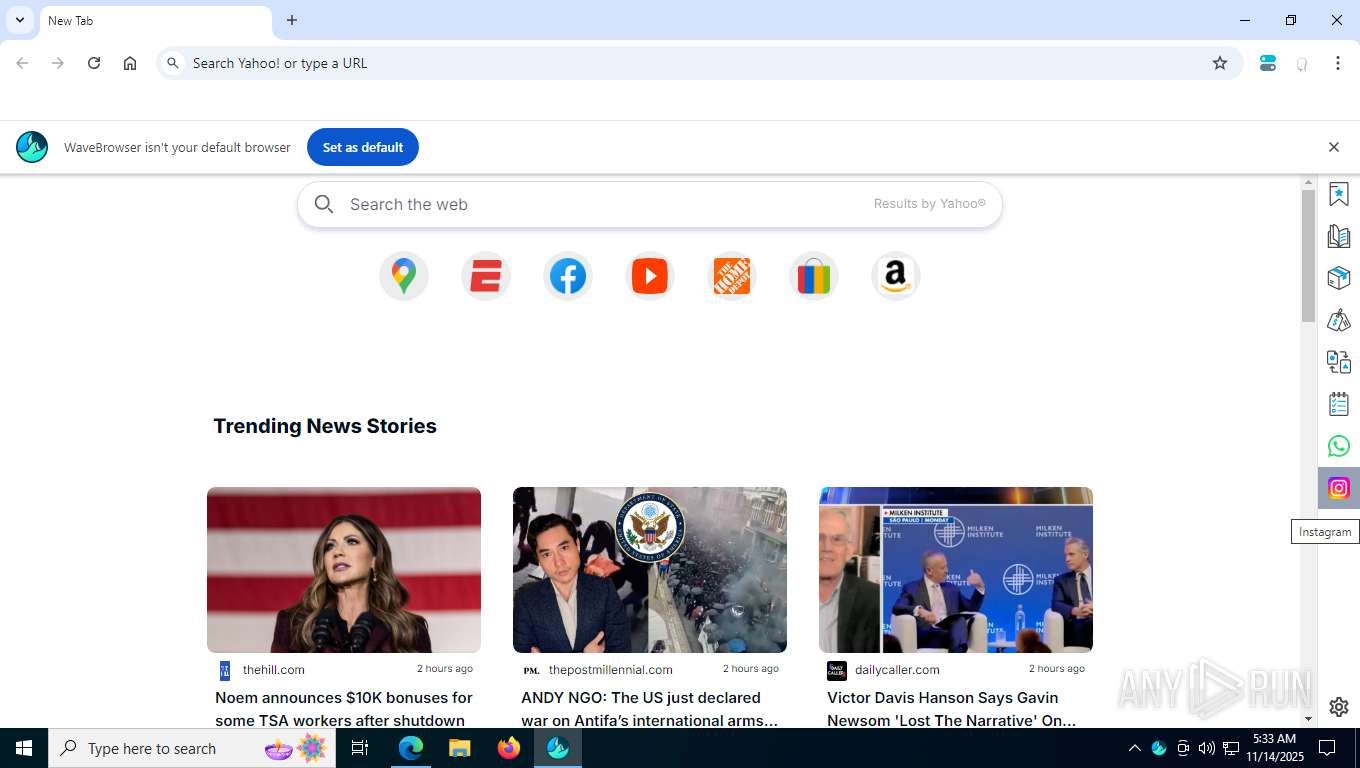Screen dimensions: 1360x768
Task: Click the taskbar search box
Action: tap(192, 748)
